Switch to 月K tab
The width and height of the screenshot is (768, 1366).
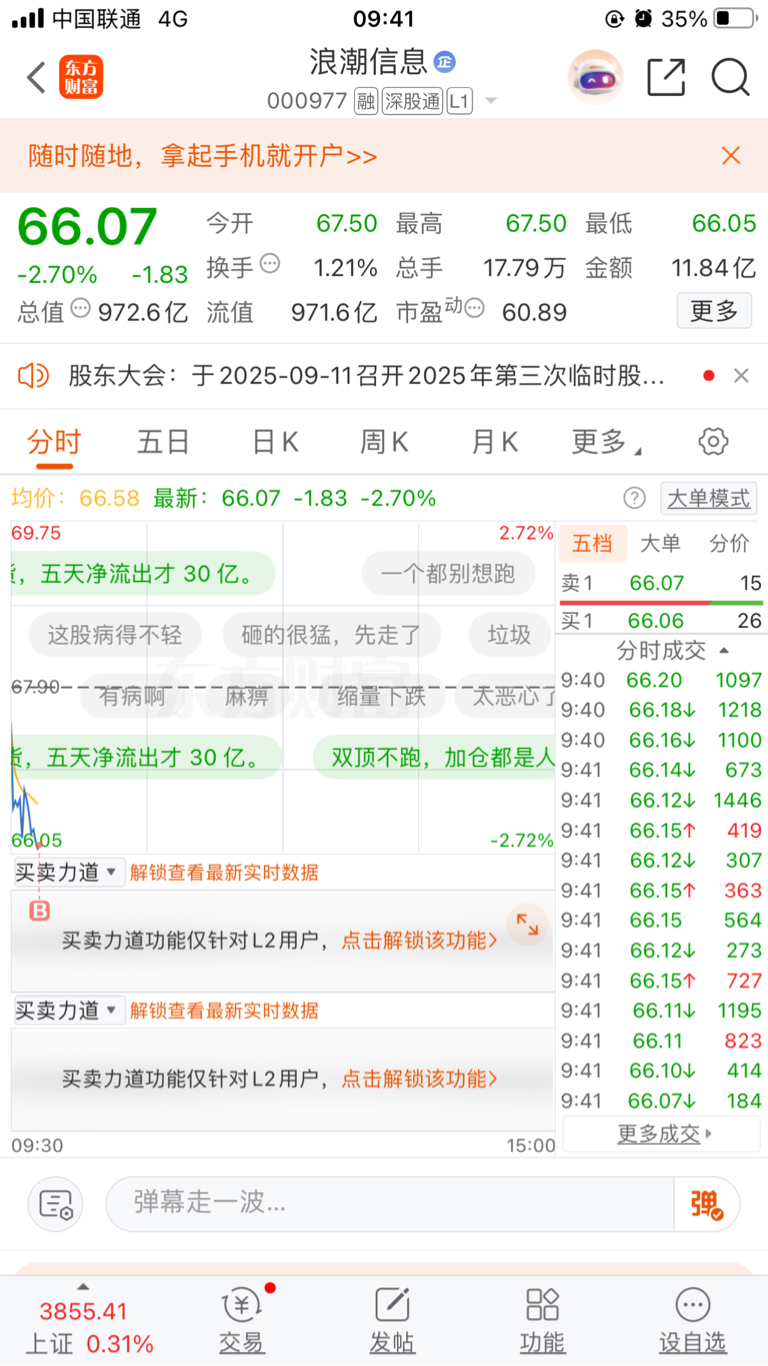pos(495,441)
